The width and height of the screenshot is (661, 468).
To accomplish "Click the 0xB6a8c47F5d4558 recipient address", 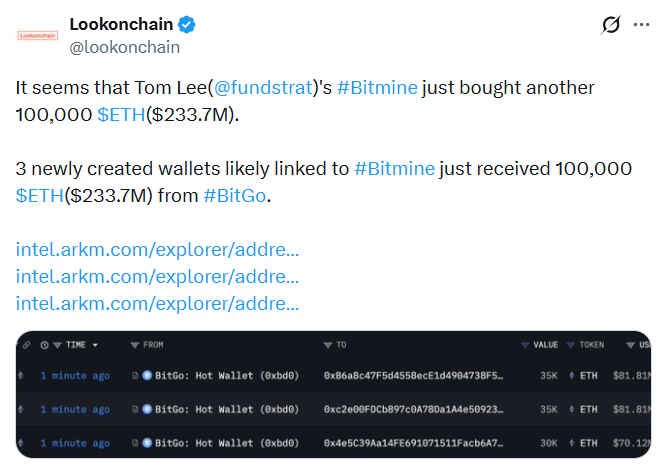I will point(413,376).
